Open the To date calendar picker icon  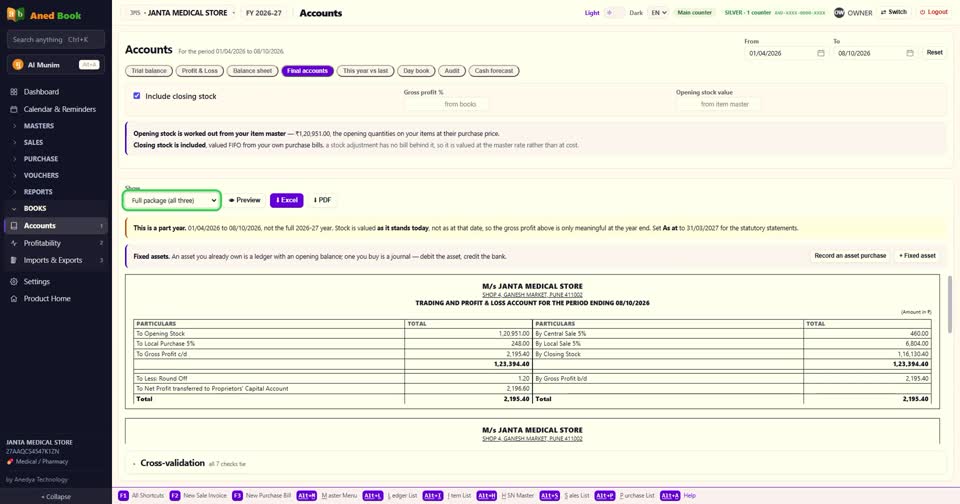click(x=910, y=53)
